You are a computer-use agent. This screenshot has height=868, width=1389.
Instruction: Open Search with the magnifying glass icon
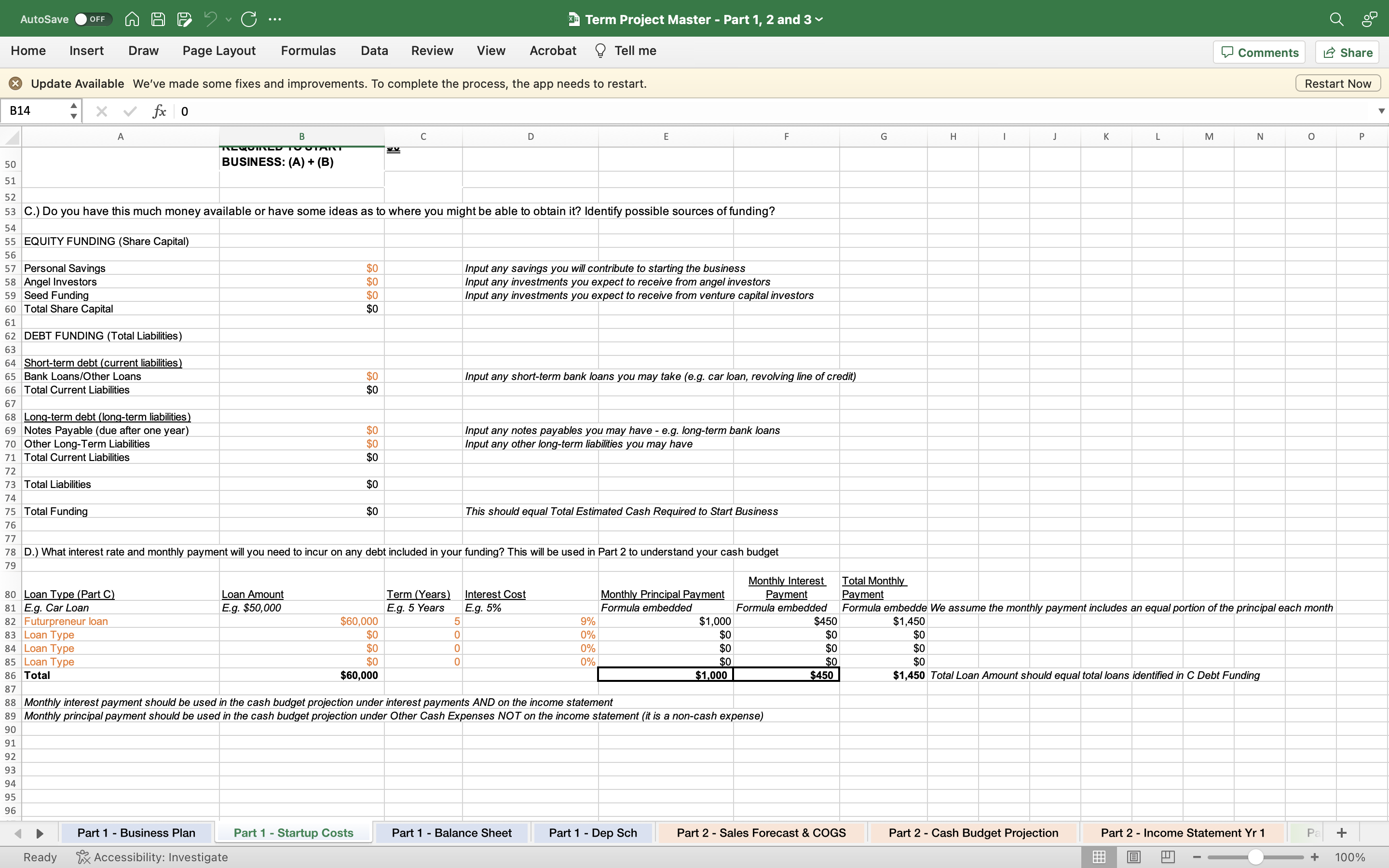[x=1337, y=19]
